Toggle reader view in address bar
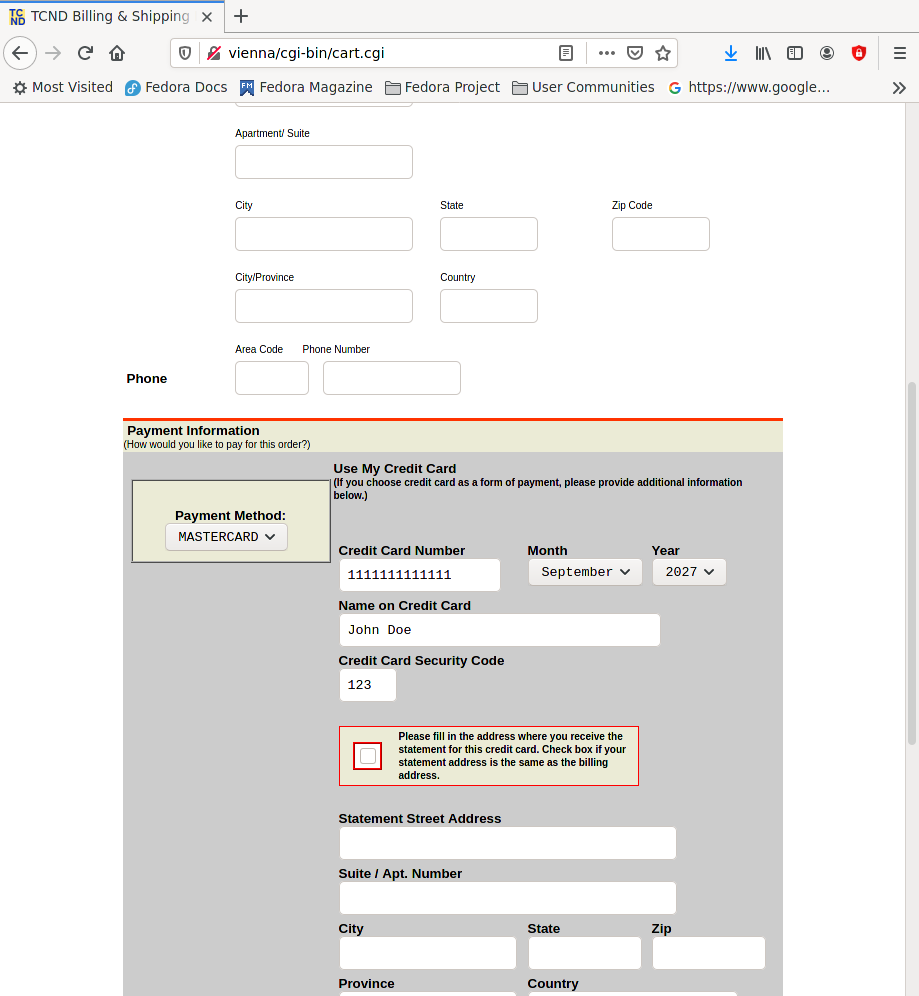The width and height of the screenshot is (919, 996). (x=566, y=53)
